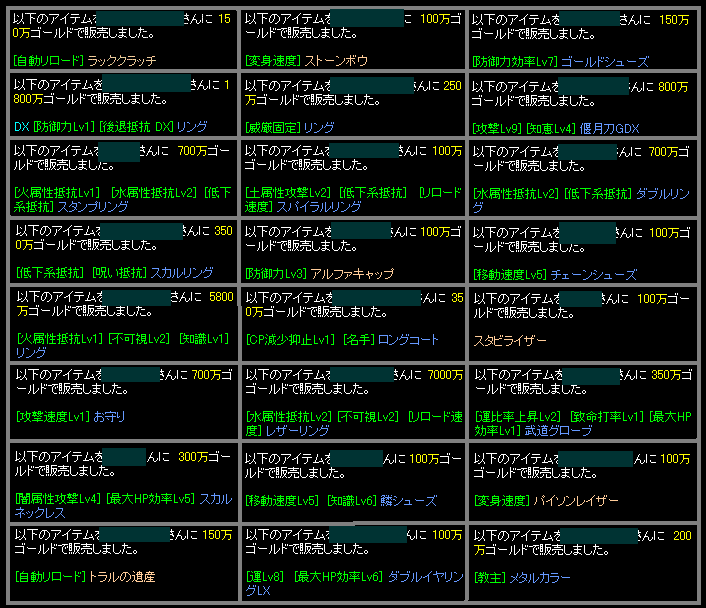Screen dimensions: 706x608
Task: Click the [不可視Lv2] tag in レザーリング message
Action: [x=368, y=417]
